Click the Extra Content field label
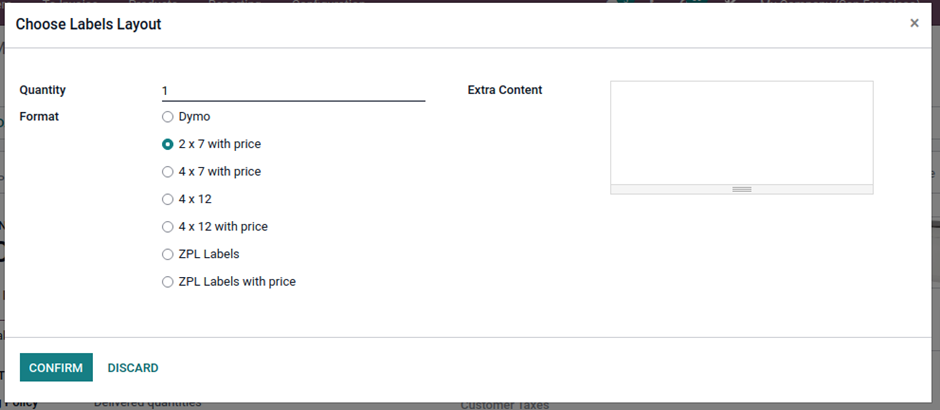The image size is (940, 410). 505,90
